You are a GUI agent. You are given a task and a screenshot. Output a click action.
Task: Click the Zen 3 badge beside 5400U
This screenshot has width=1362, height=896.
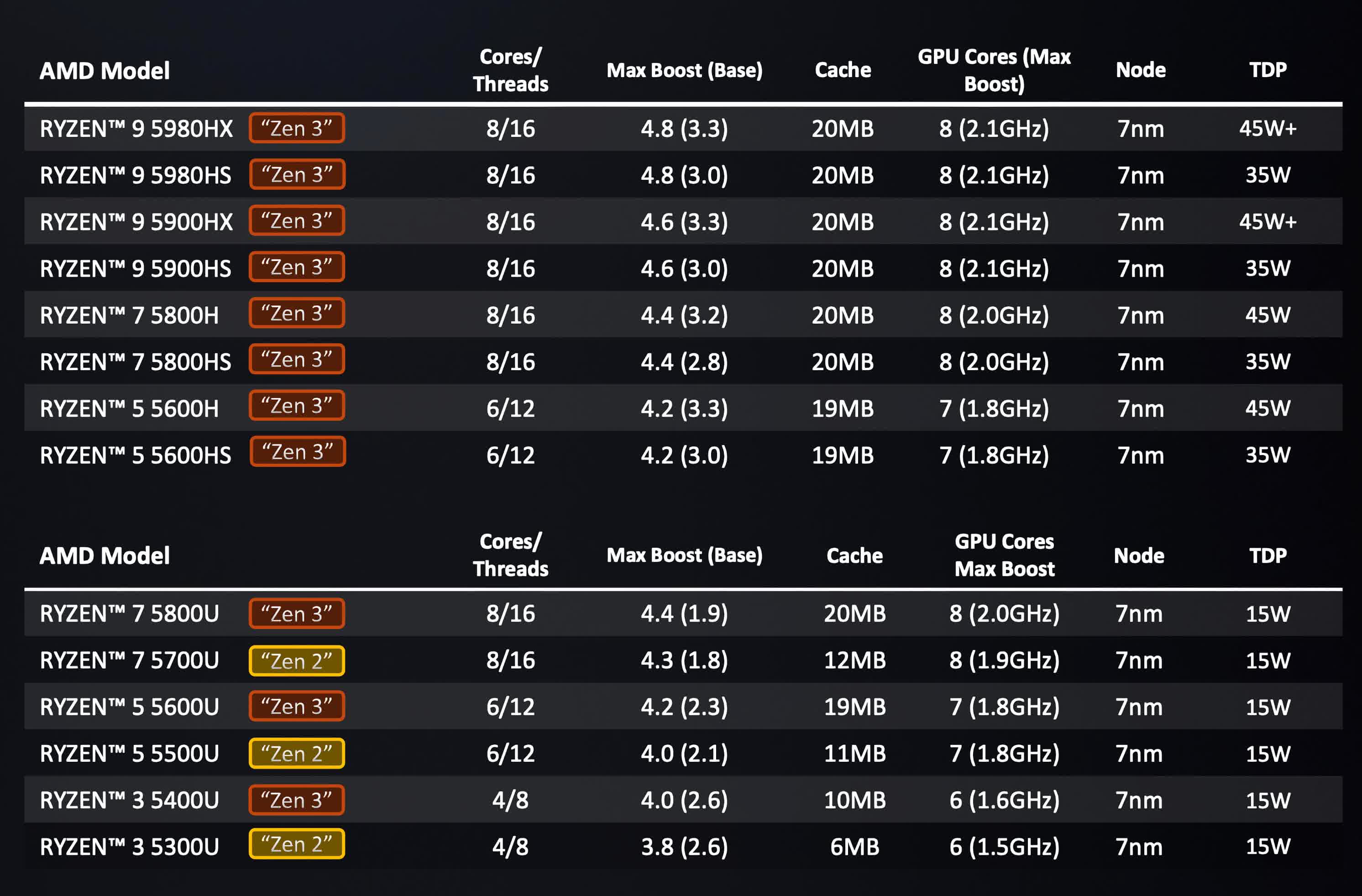click(297, 800)
